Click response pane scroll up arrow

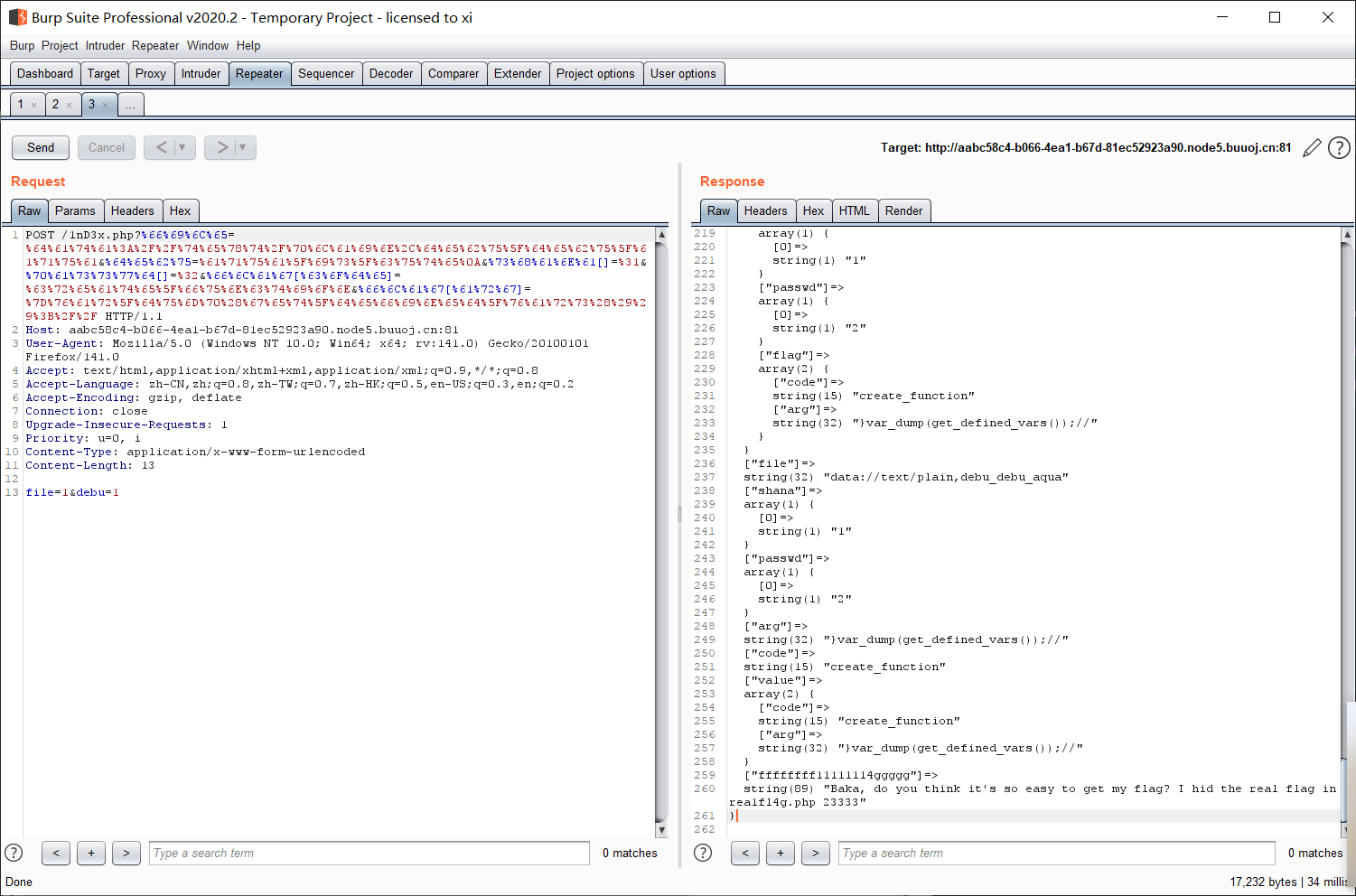pos(1347,235)
